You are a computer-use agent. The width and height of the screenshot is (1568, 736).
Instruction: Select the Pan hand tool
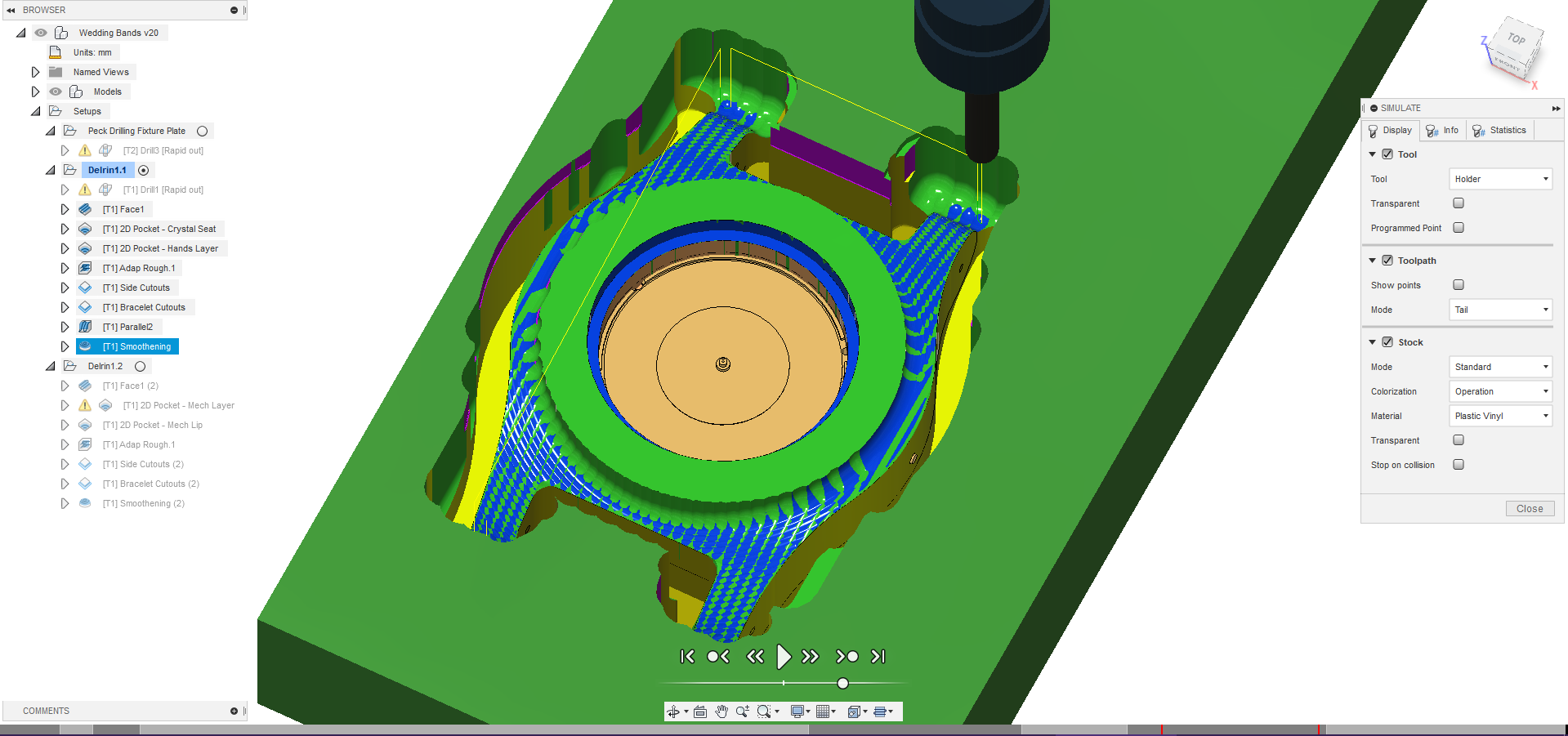[x=721, y=711]
